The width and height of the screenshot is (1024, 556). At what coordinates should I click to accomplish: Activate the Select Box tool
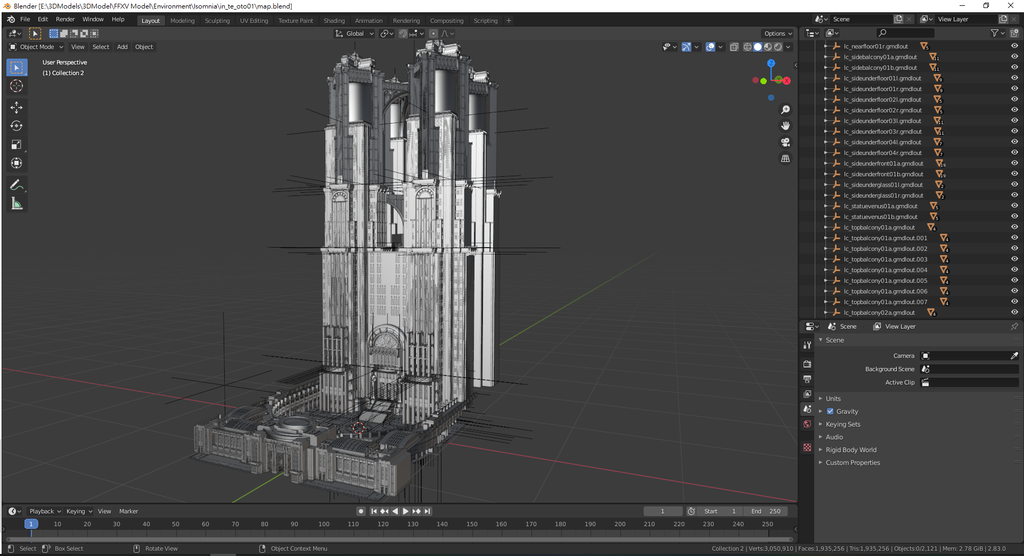pyautogui.click(x=17, y=67)
